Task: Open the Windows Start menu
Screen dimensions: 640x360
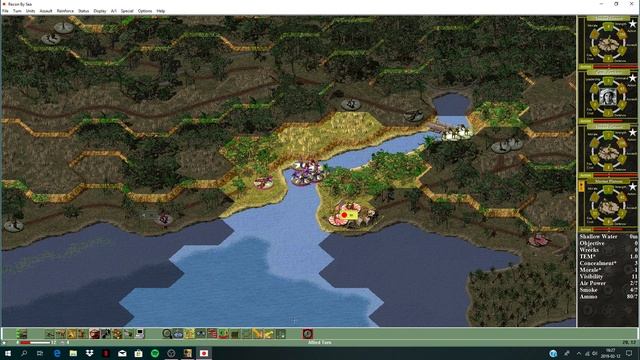Action: (x=8, y=353)
